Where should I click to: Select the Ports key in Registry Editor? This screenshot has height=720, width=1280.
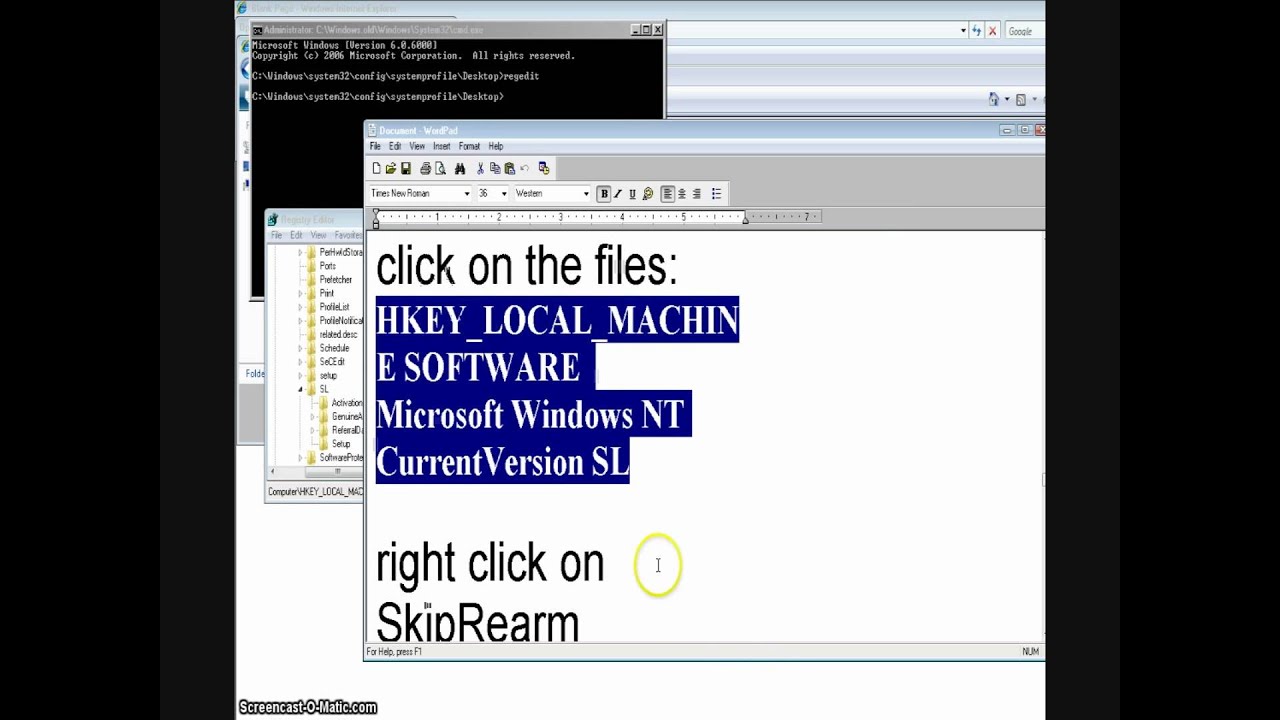pyautogui.click(x=328, y=266)
